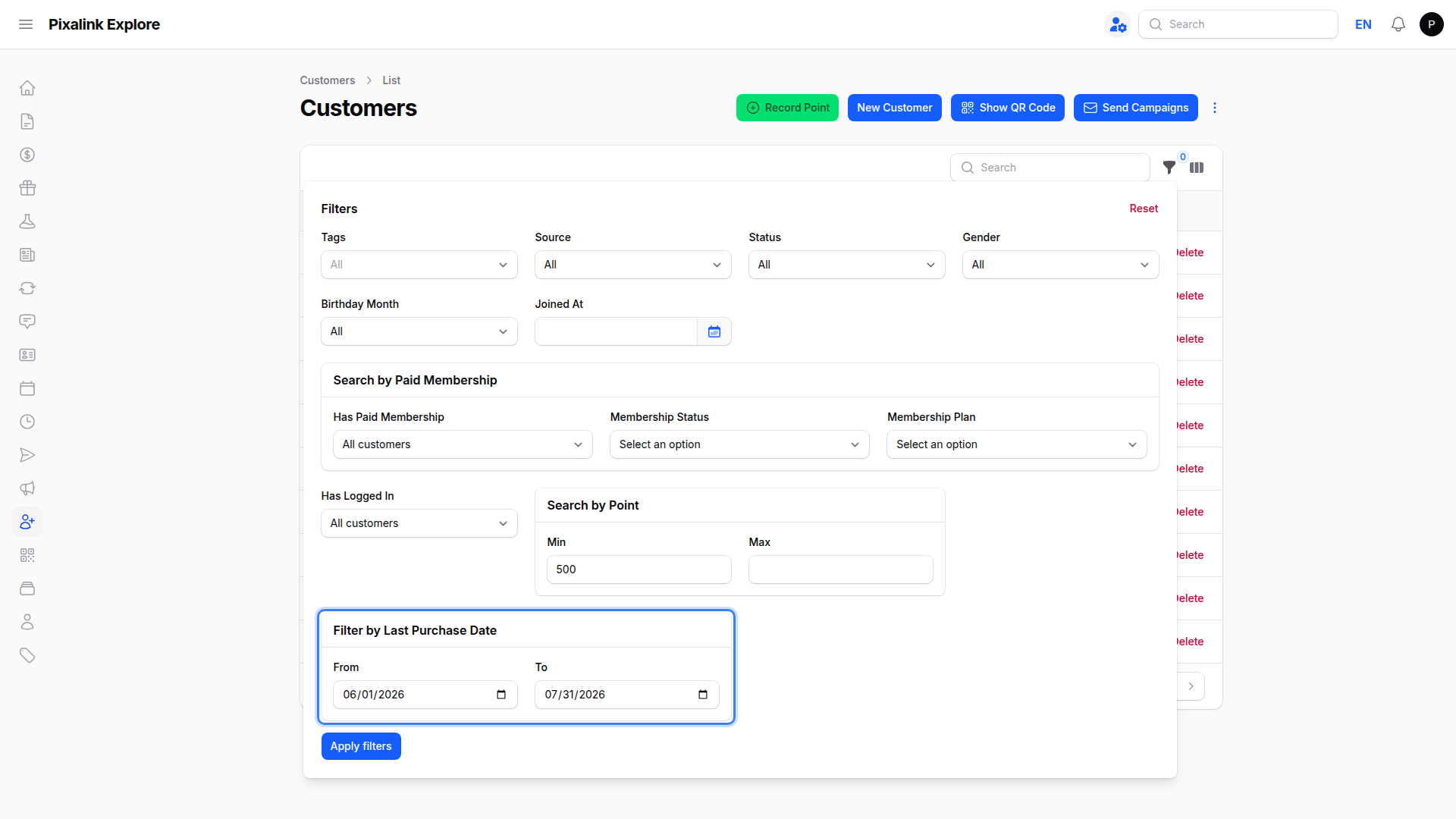This screenshot has height=819, width=1456.
Task: Open Membership Status dropdown
Action: click(x=739, y=444)
